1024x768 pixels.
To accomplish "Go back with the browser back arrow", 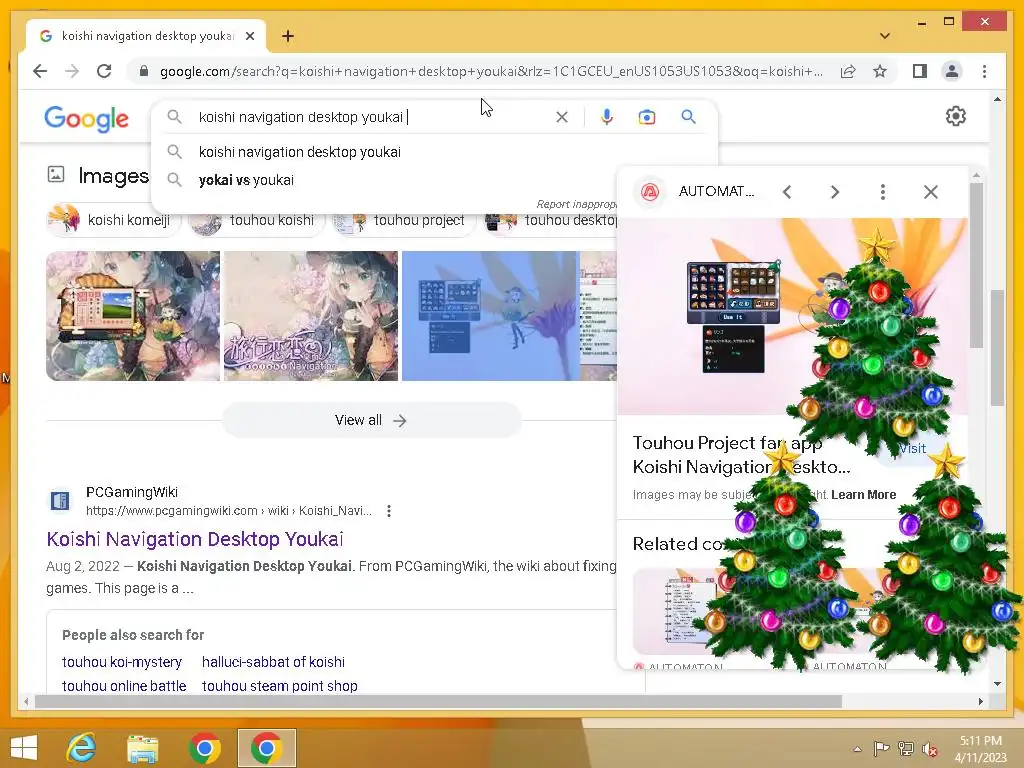I will [x=40, y=71].
